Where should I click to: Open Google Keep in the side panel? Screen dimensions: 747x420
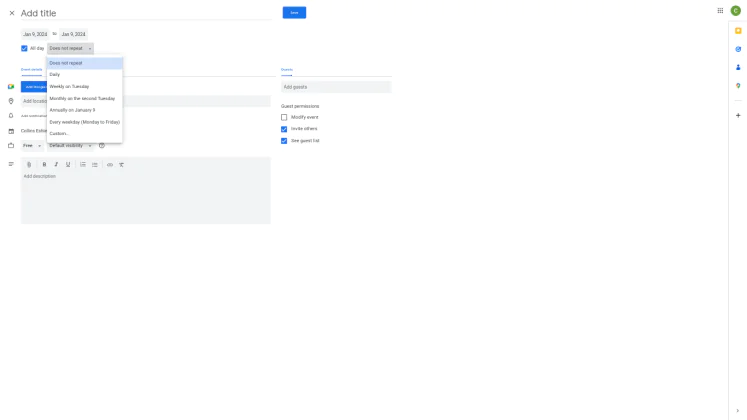coord(738,31)
